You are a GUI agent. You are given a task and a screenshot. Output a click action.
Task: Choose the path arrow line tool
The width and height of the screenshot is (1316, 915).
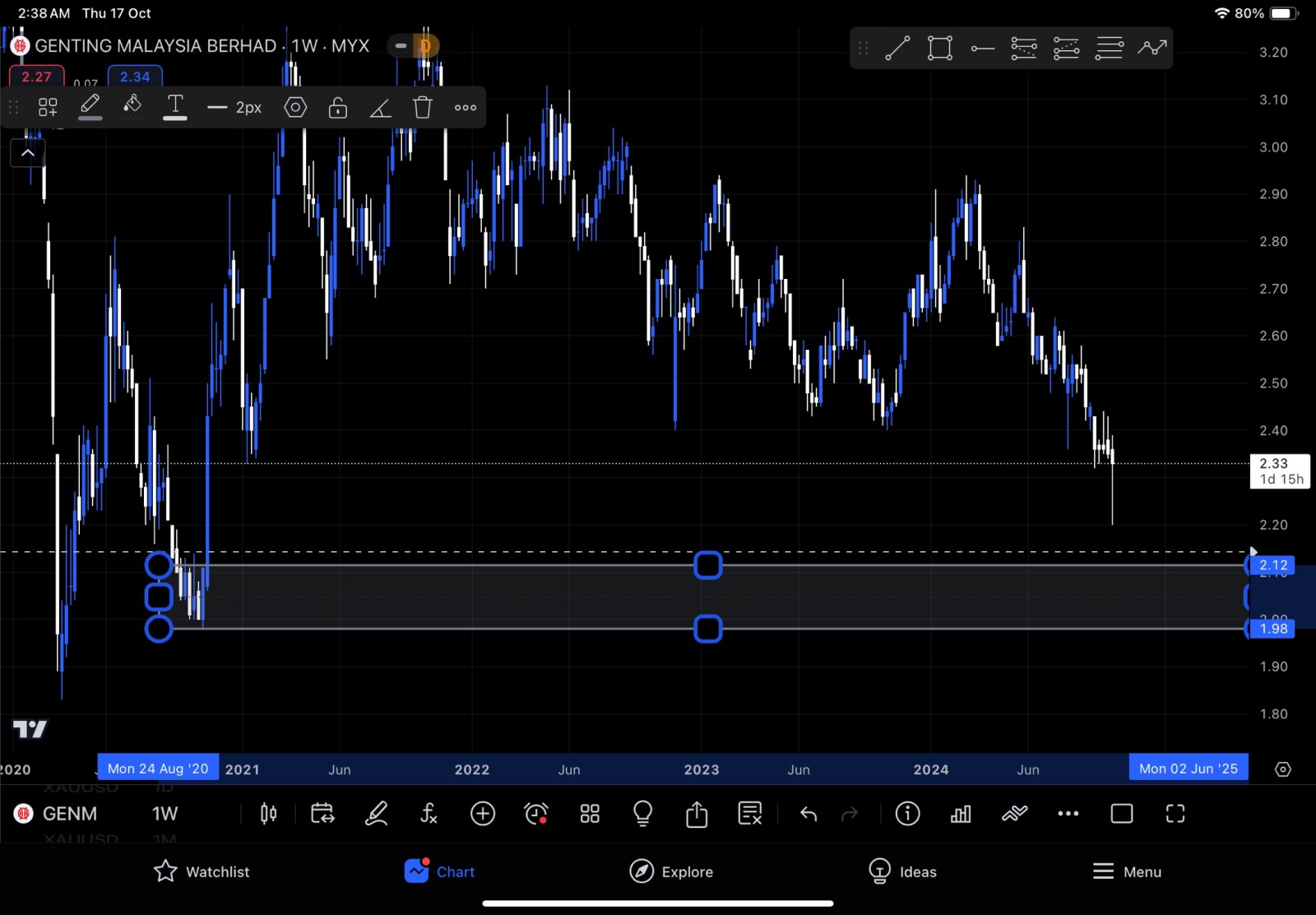(1152, 48)
